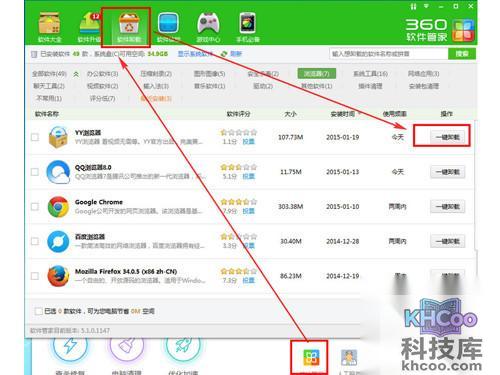Click the 人工服务 person icon in background window
This screenshot has height=375, width=500.
pyautogui.click(x=349, y=357)
